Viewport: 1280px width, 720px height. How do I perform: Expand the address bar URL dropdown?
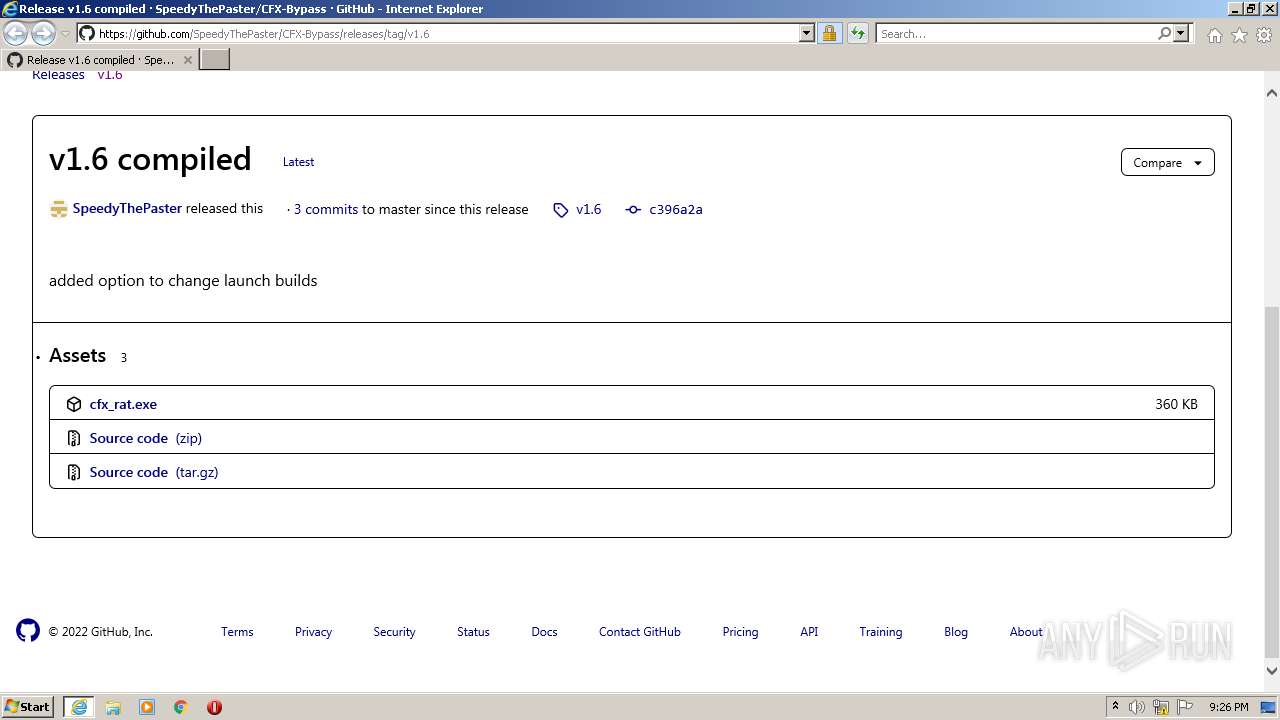807,33
